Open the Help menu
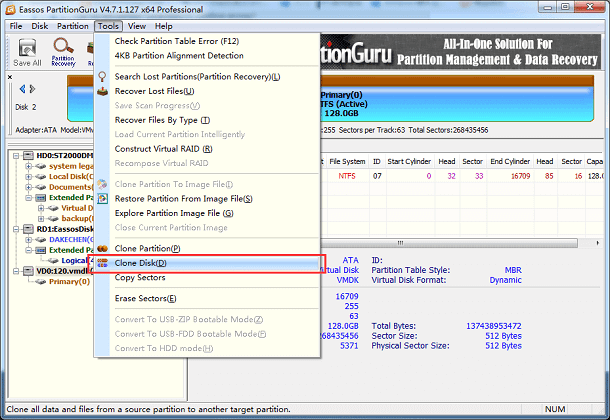This screenshot has height=420, width=610. pyautogui.click(x=163, y=26)
